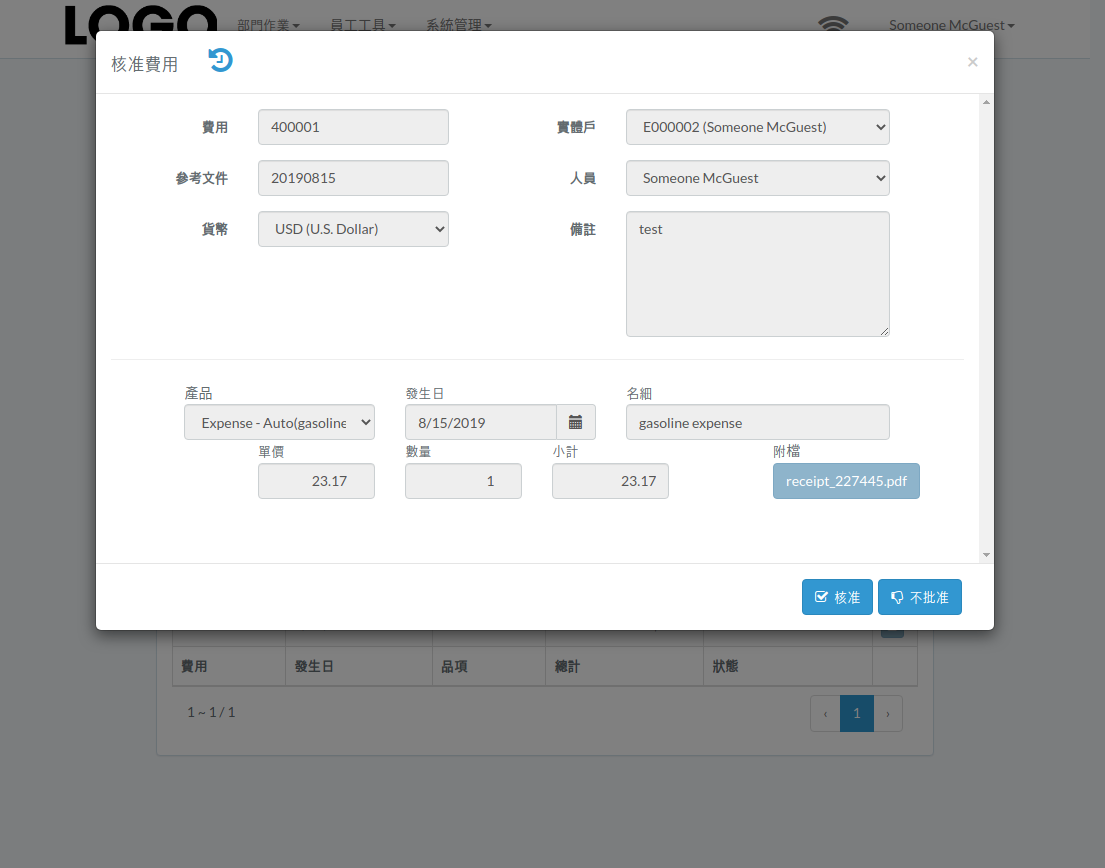
Task: Open the 人員 dropdown Someone McGuest
Action: (x=758, y=178)
